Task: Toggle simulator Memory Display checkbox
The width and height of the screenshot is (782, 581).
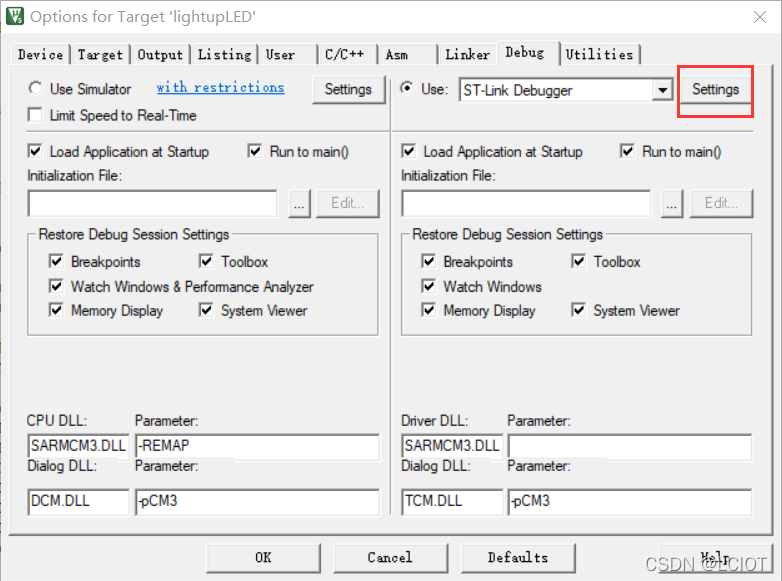Action: pyautogui.click(x=56, y=310)
